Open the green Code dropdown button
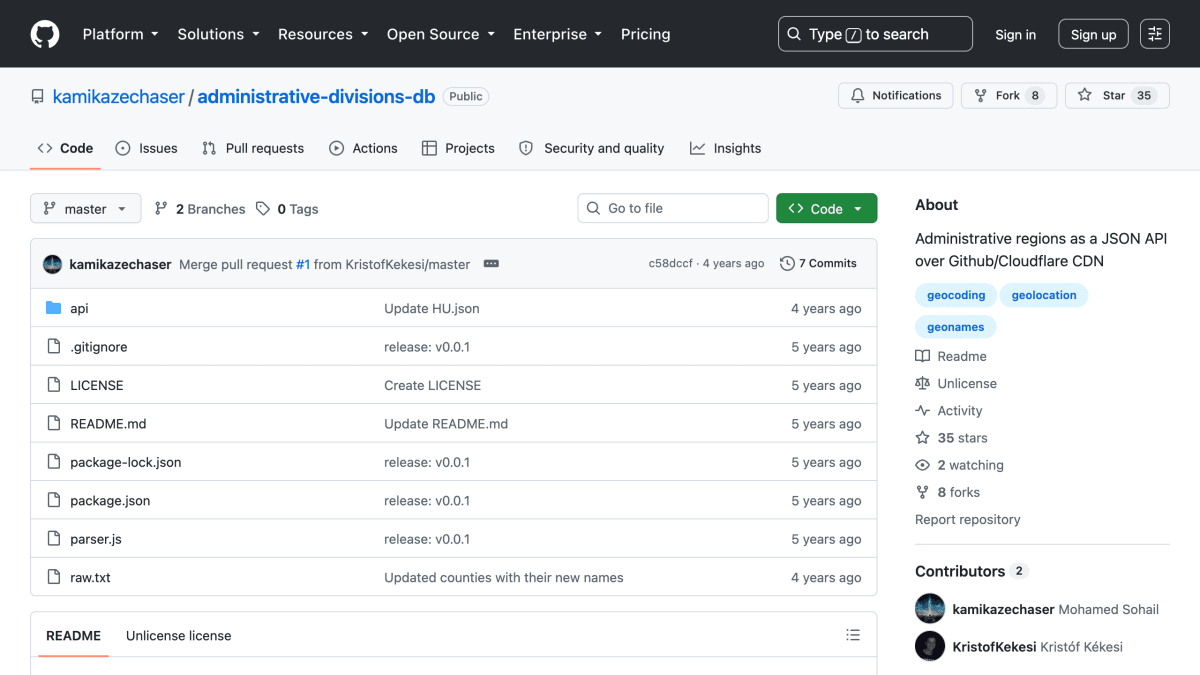 point(826,208)
